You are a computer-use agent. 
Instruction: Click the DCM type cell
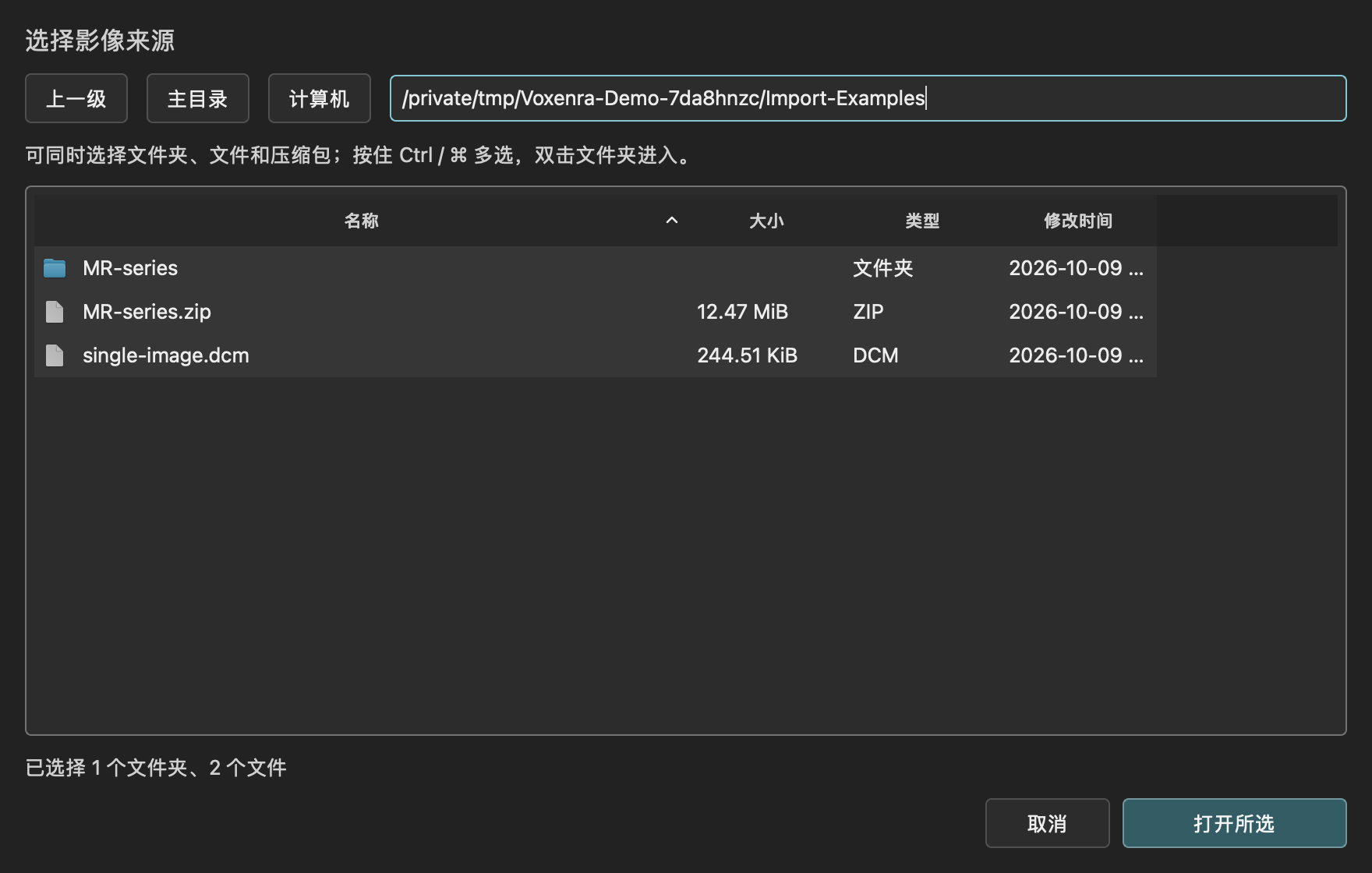tap(875, 355)
